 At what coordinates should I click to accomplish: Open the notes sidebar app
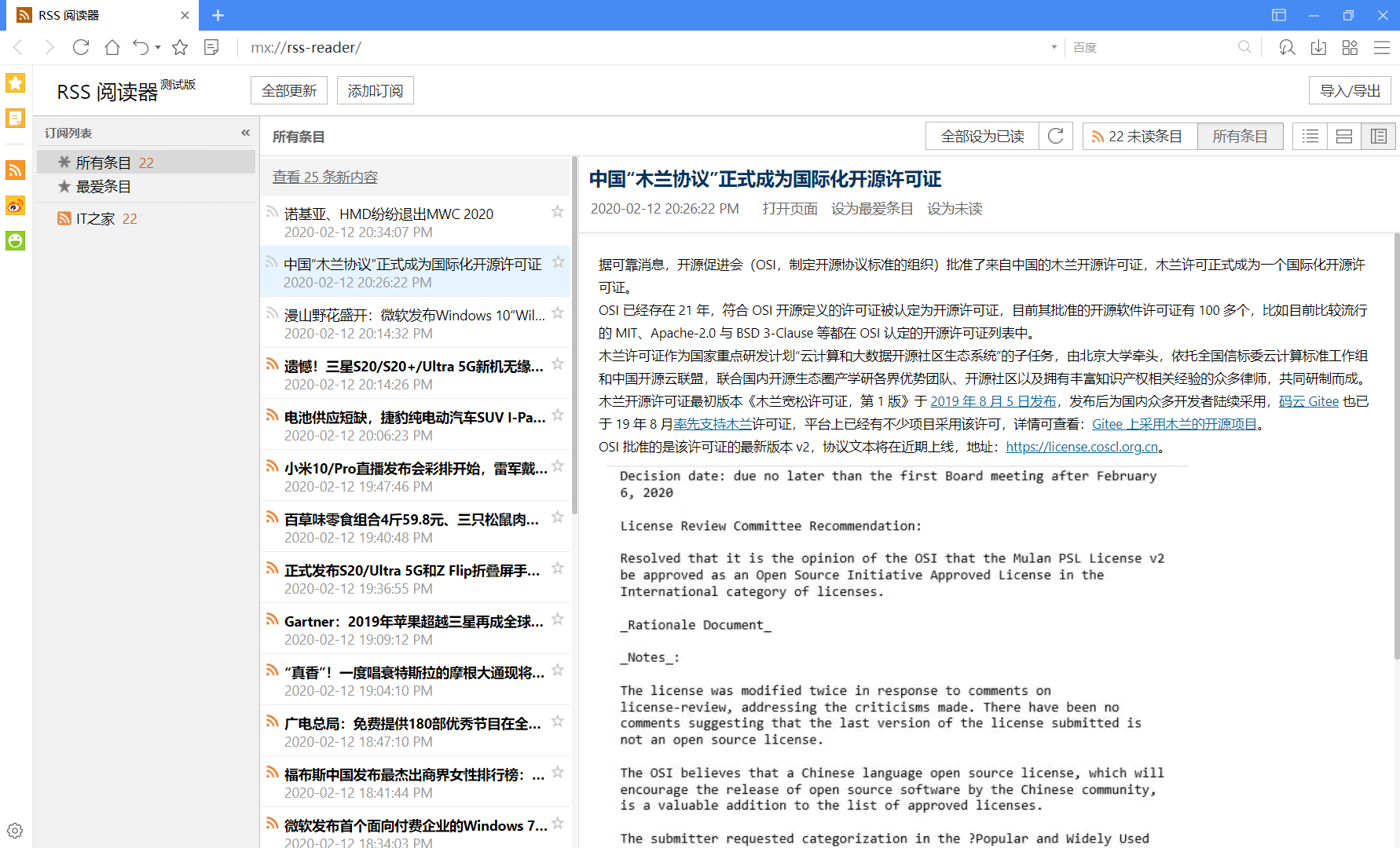point(15,118)
